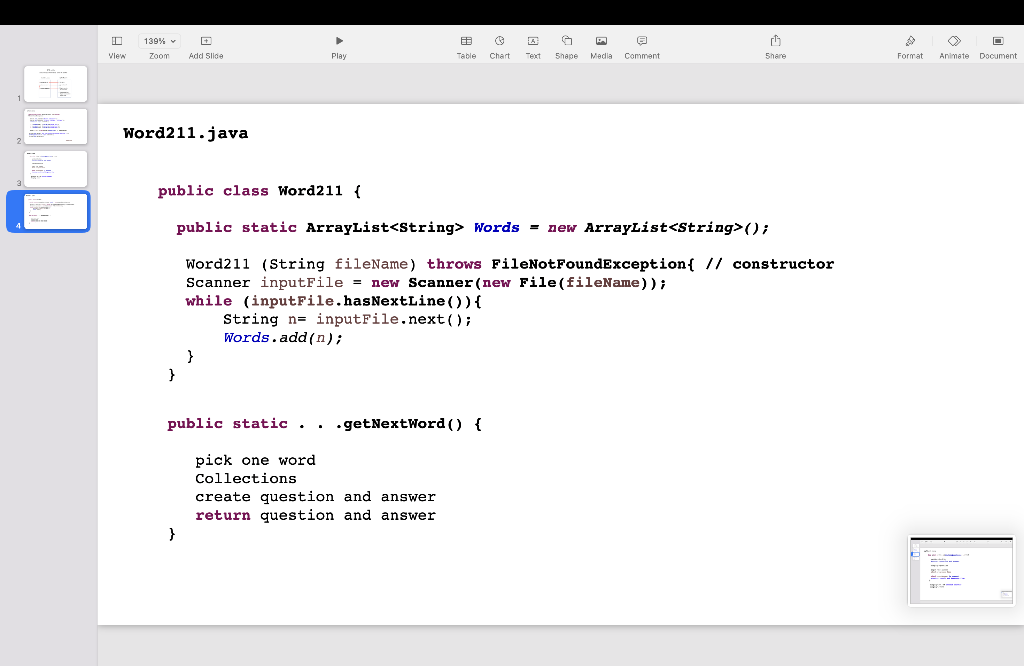The image size is (1024, 666).
Task: Add a Text box
Action: point(532,40)
